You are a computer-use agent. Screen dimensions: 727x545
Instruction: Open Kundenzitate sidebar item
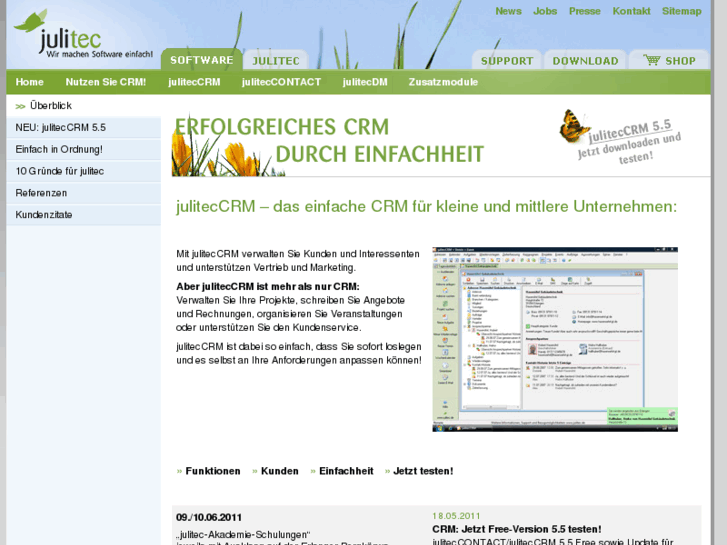(83, 215)
